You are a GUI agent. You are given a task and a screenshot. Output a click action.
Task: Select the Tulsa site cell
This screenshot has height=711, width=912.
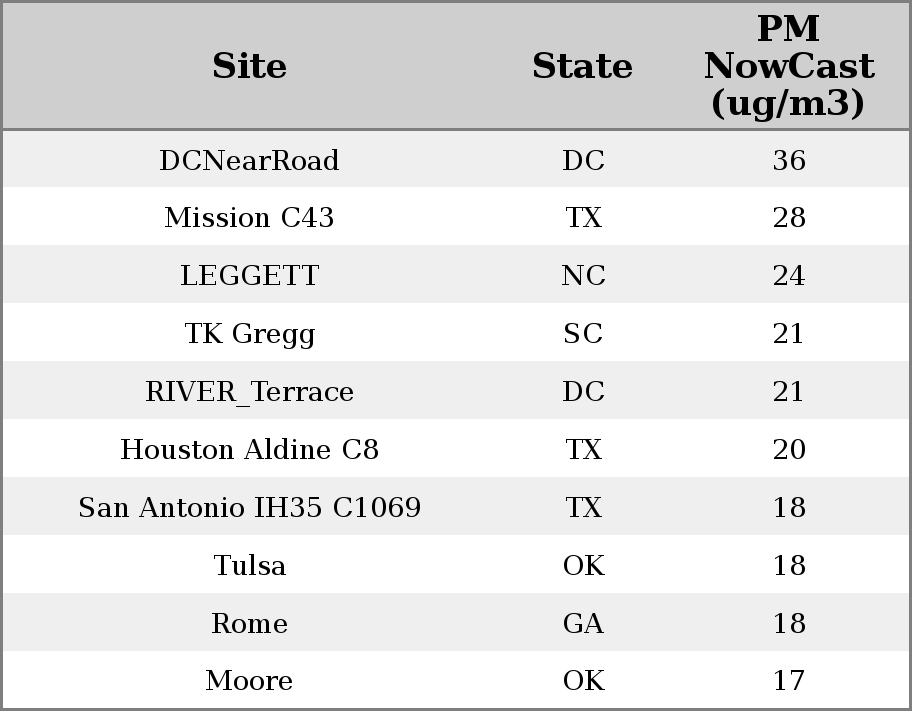click(249, 566)
